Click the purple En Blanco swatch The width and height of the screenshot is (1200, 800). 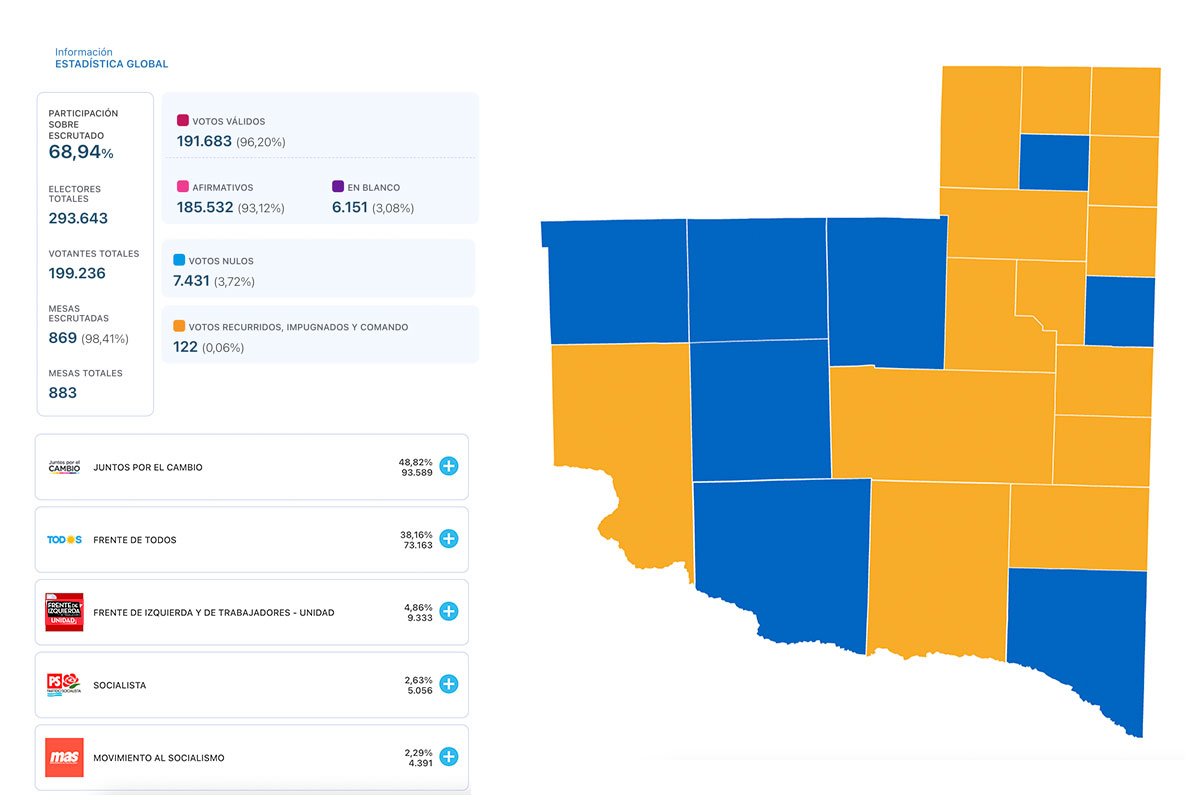(x=338, y=187)
